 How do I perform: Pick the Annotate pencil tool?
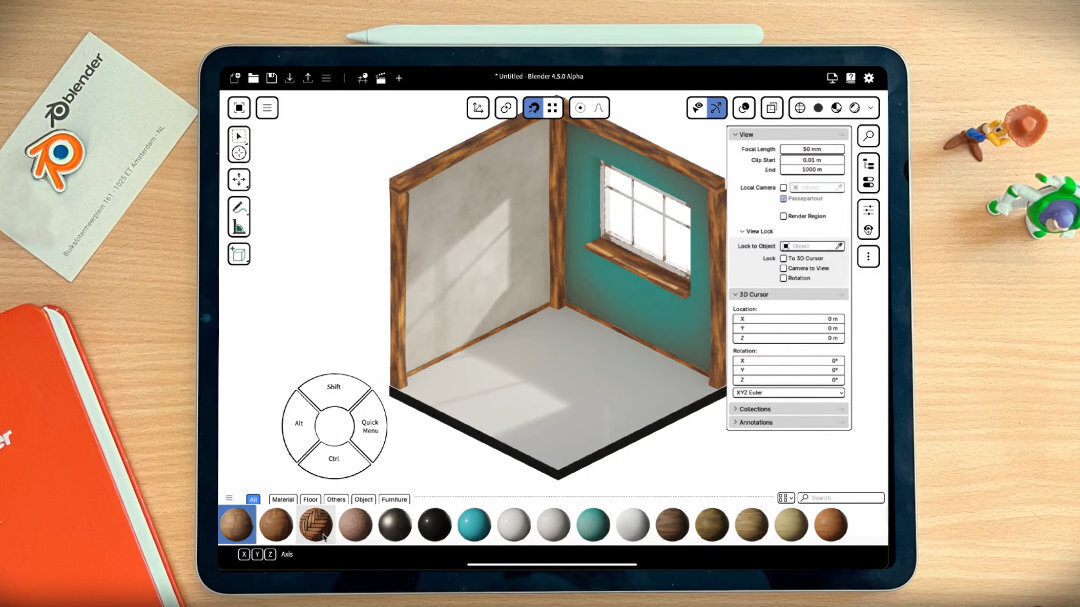pos(239,208)
